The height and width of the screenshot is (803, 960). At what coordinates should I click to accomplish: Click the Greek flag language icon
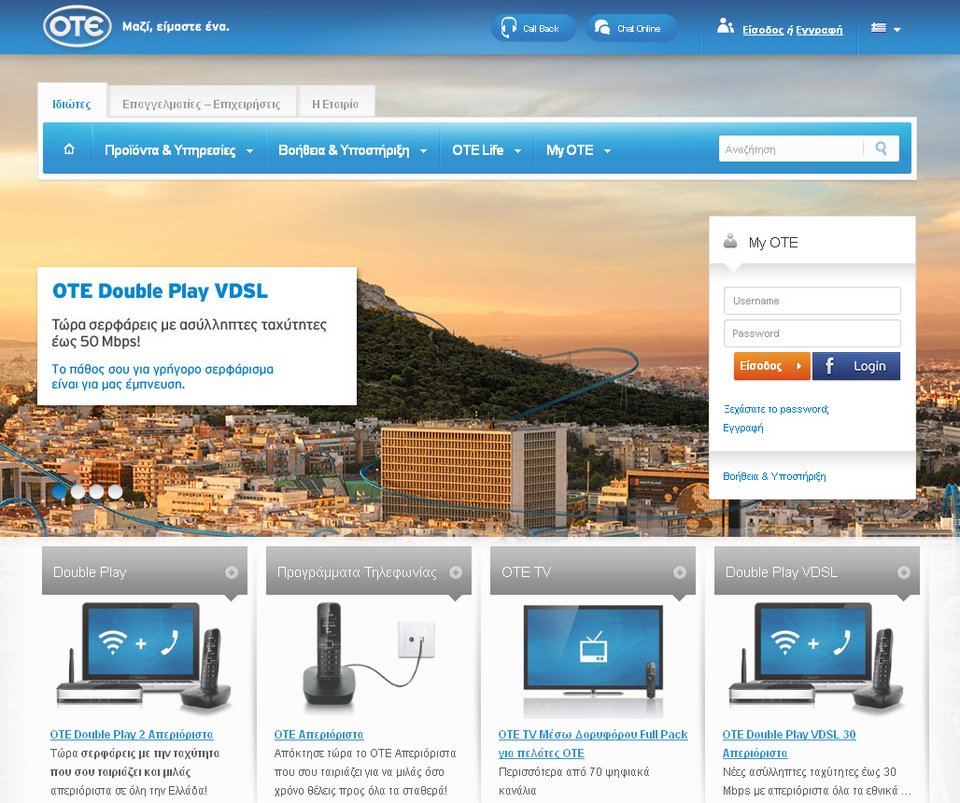point(879,28)
